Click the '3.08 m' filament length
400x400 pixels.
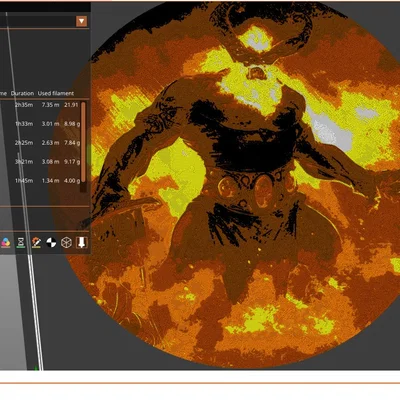pos(50,162)
